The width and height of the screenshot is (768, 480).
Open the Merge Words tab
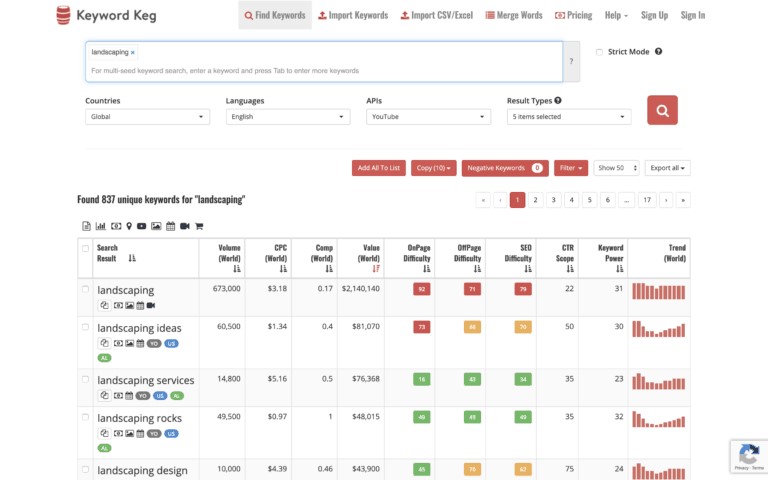(x=514, y=15)
